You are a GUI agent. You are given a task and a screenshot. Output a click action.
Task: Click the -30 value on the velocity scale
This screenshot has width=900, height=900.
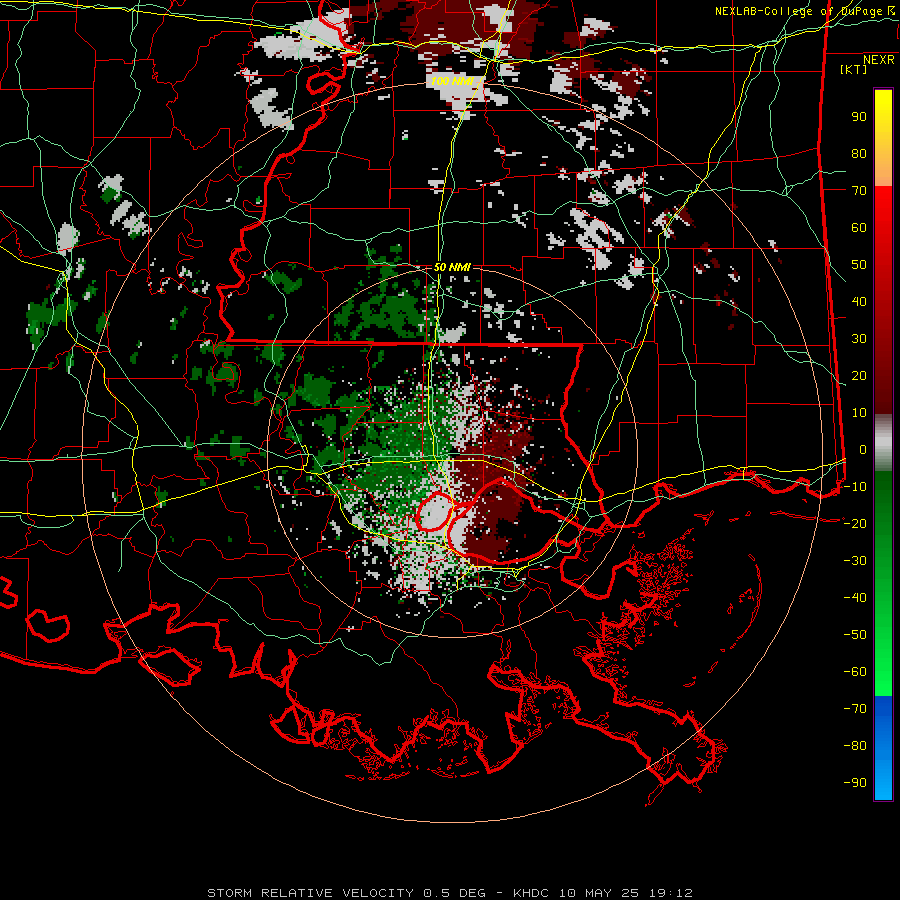point(855,561)
